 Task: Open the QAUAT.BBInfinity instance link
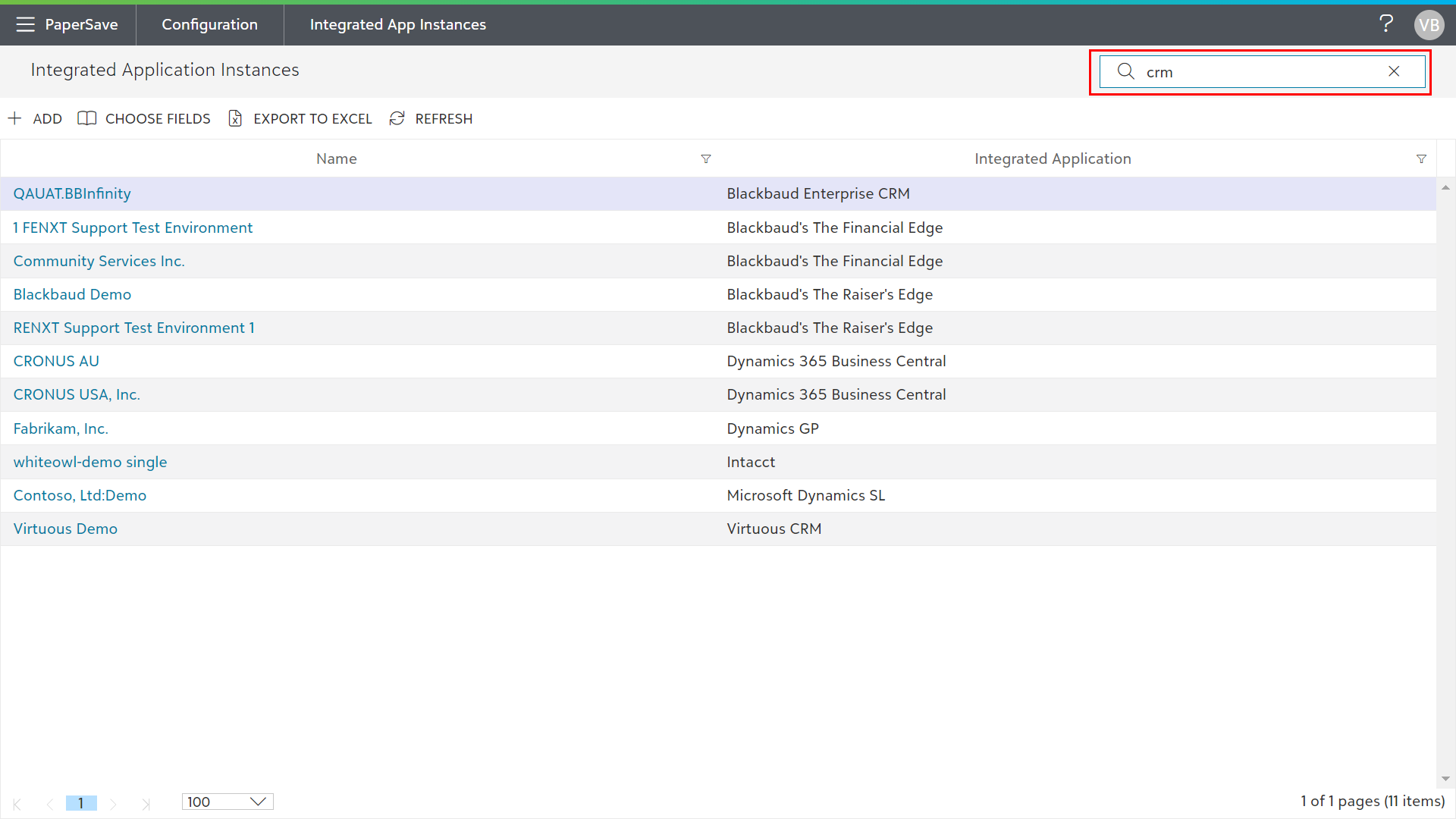(72, 193)
